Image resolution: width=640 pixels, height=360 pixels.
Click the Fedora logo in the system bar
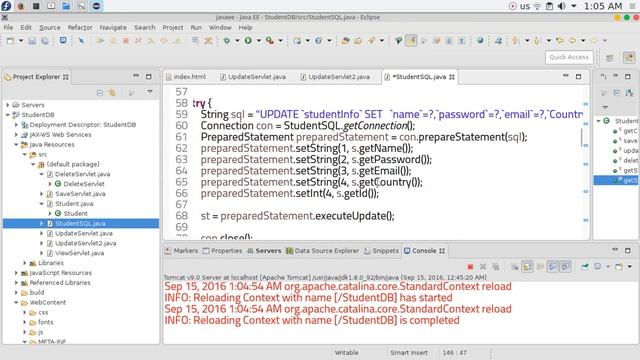tap(6, 6)
